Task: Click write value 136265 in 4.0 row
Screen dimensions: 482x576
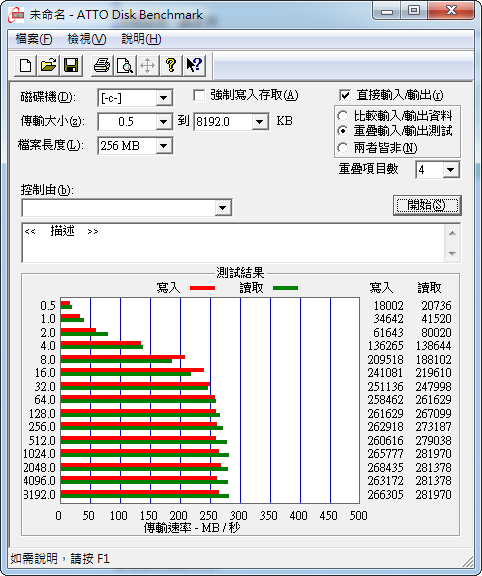Action: pos(385,346)
